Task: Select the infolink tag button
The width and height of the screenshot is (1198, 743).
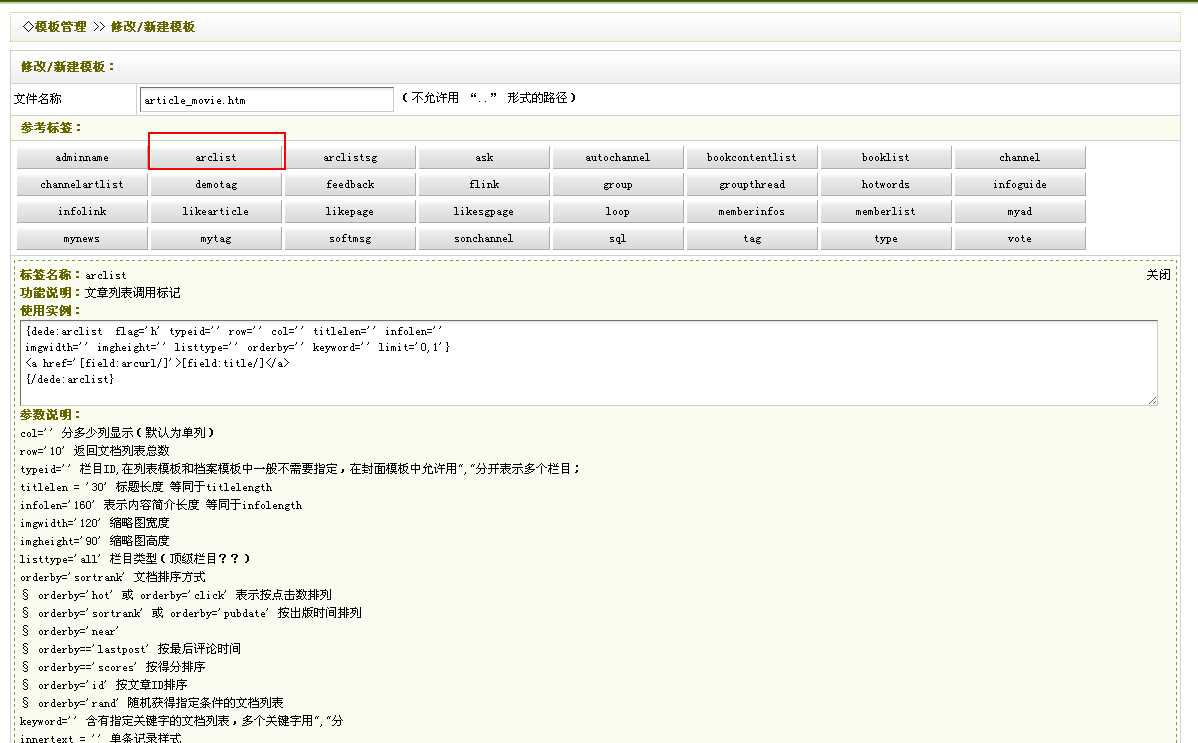Action: [x=82, y=212]
